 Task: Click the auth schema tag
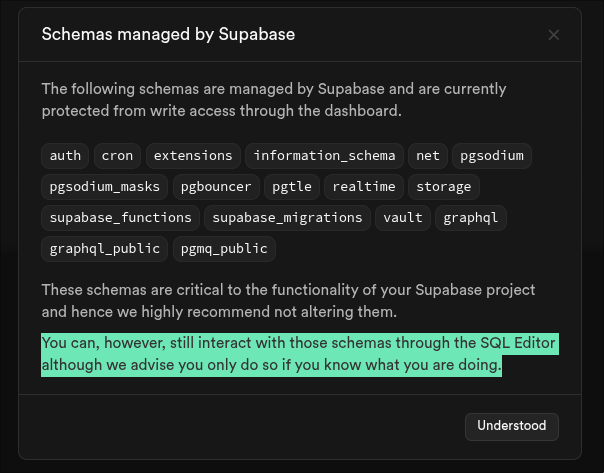pos(65,156)
